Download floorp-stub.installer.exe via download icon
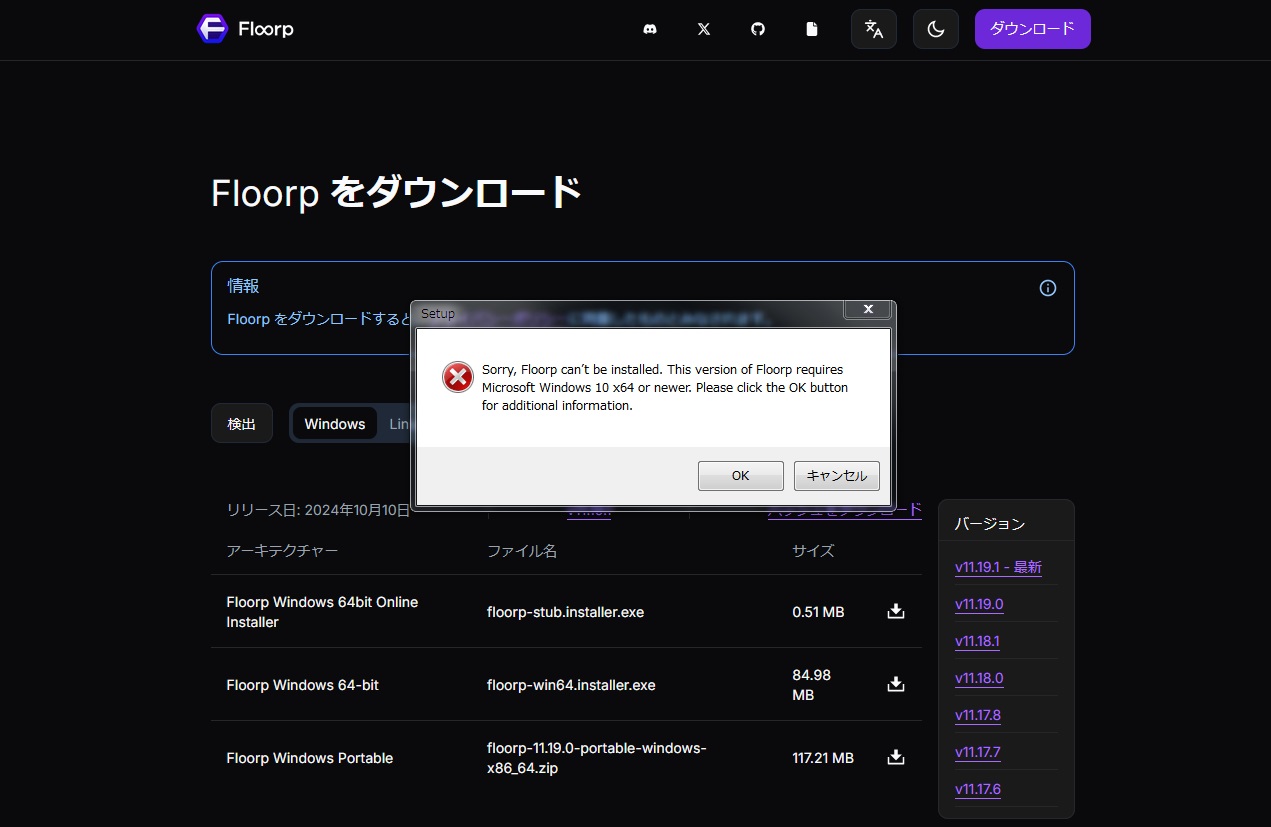The image size is (1271, 827). coord(896,611)
